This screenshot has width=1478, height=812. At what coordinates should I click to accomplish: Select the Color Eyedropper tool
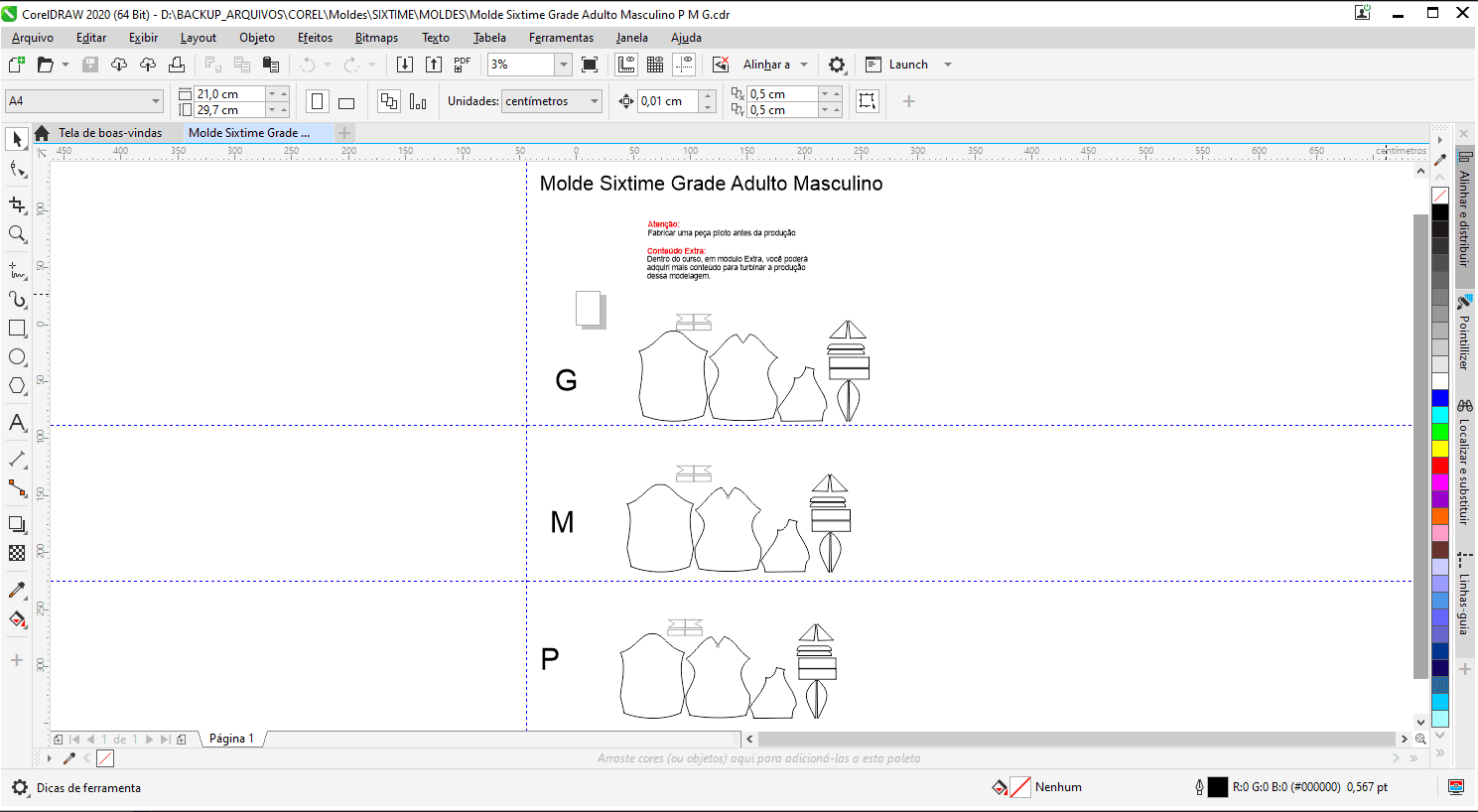click(17, 590)
